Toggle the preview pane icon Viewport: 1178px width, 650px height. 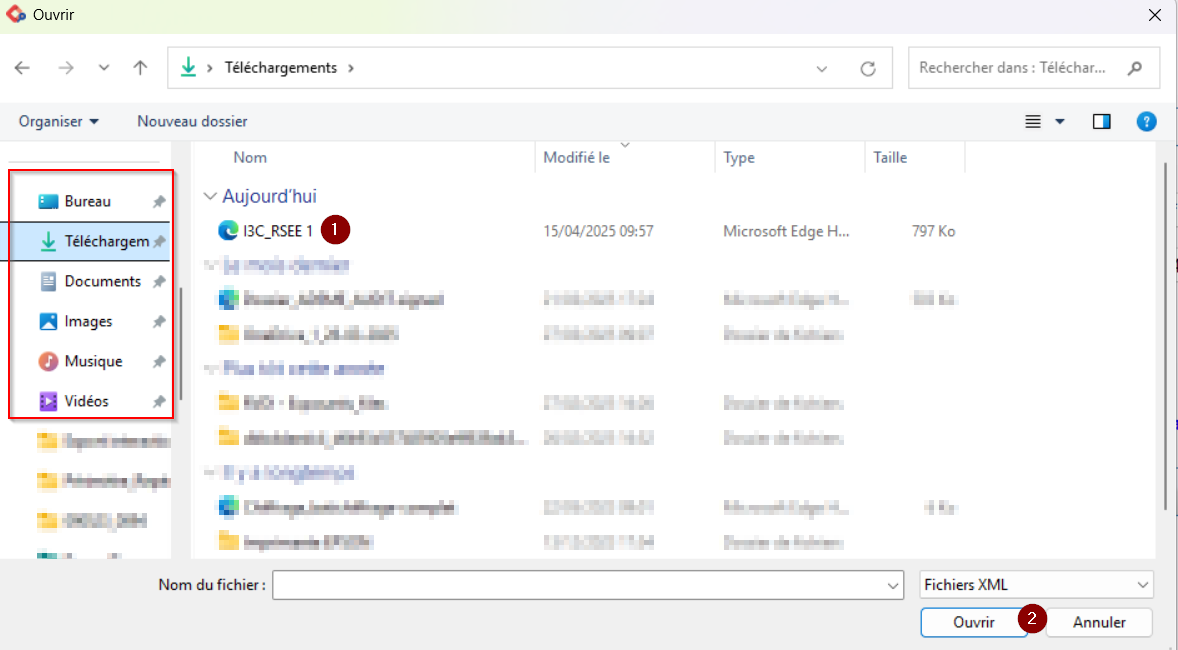pos(1101,121)
